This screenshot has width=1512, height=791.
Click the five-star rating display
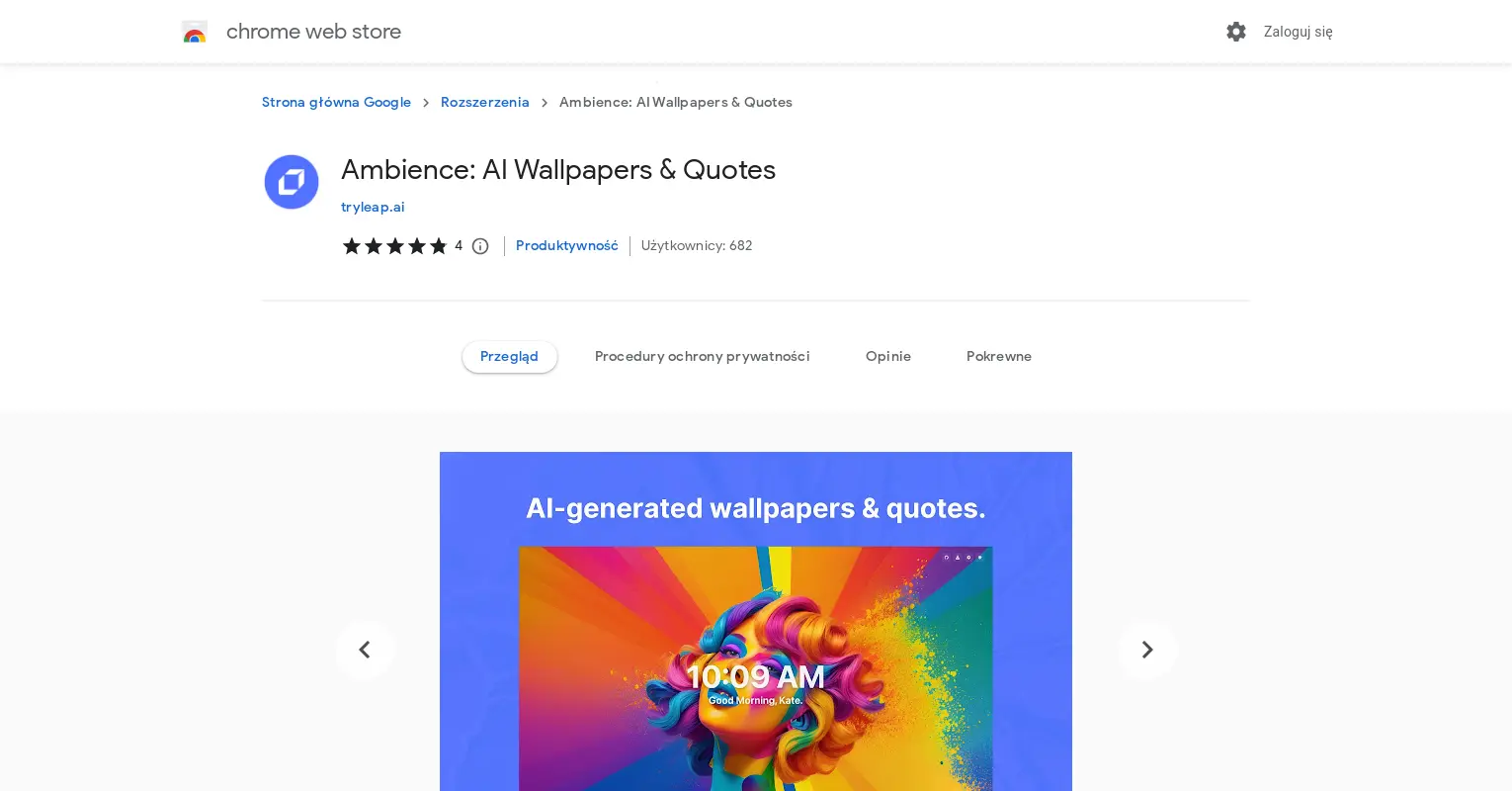tap(395, 246)
